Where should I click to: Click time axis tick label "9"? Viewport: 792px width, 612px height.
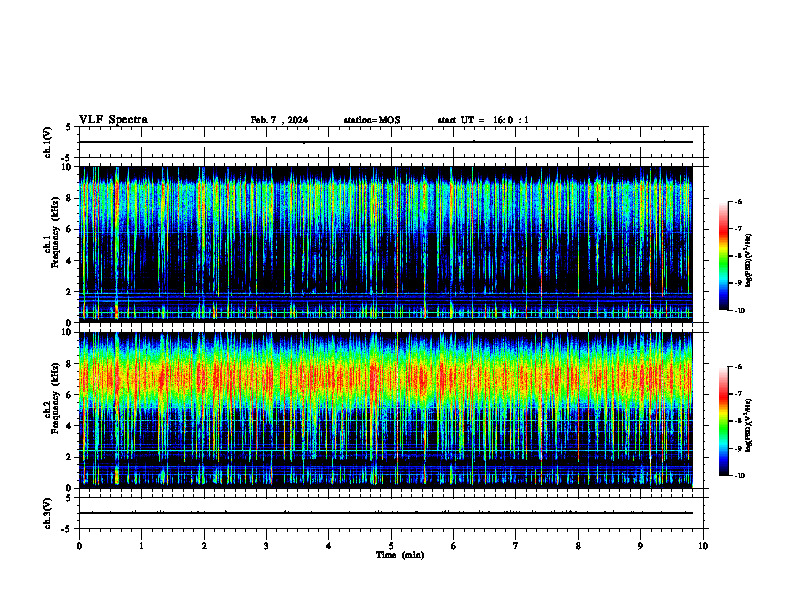click(x=640, y=546)
